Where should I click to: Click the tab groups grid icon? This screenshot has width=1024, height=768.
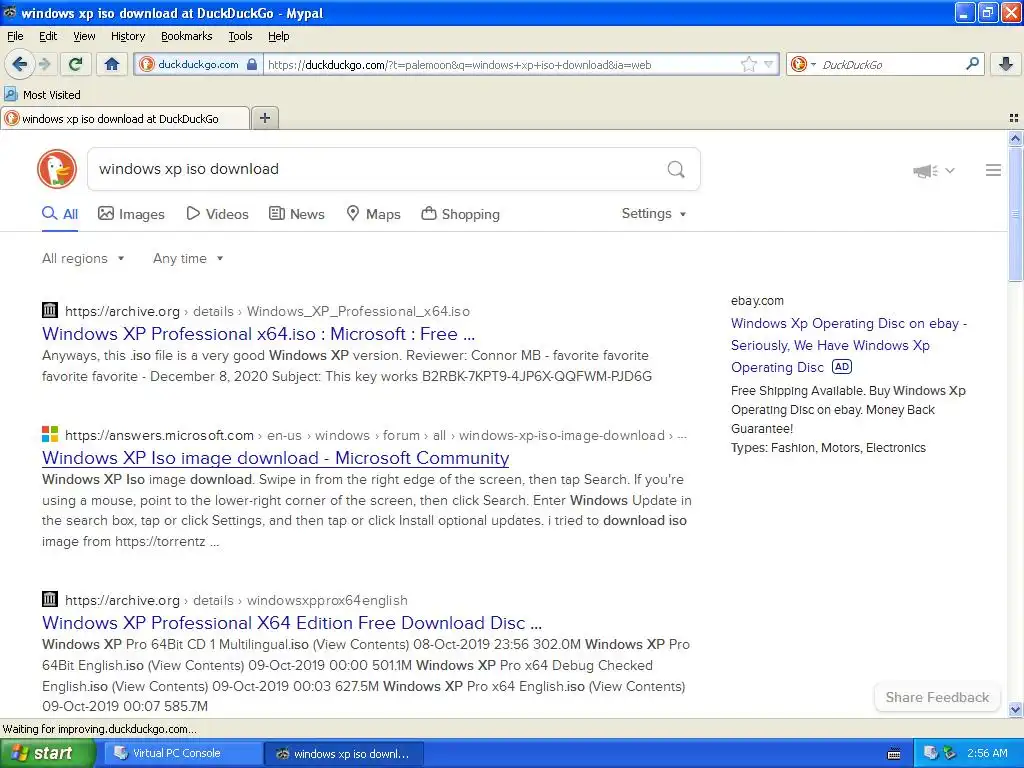pyautogui.click(x=1014, y=118)
